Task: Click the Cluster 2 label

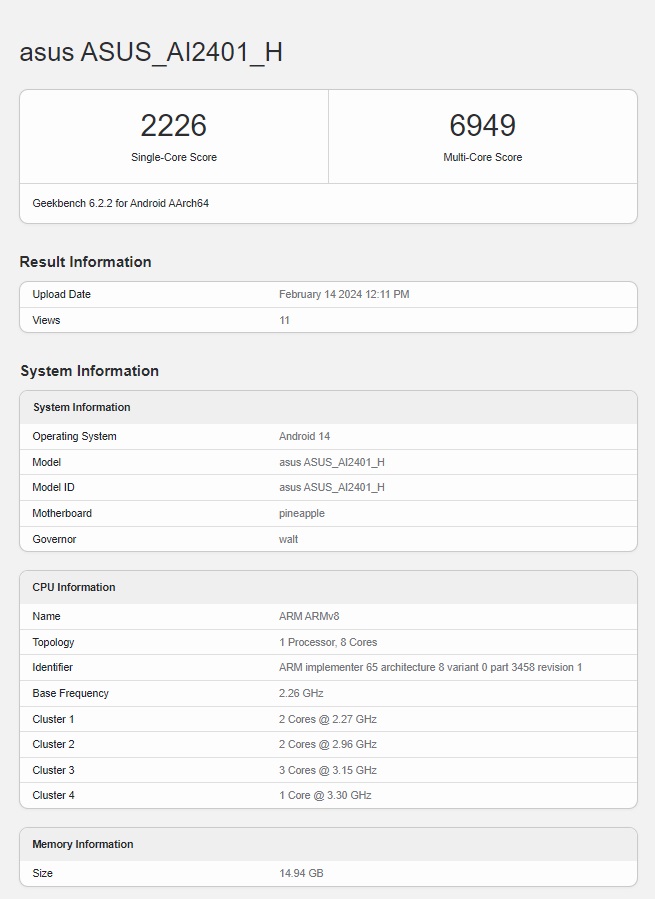Action: (x=53, y=744)
